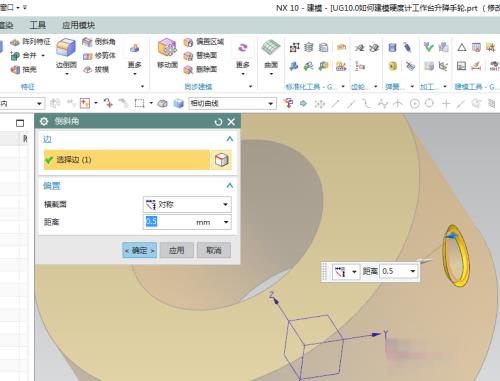Reset the chamfer dialog with the reset icon
Viewport: 500px width, 381px height.
[x=218, y=122]
